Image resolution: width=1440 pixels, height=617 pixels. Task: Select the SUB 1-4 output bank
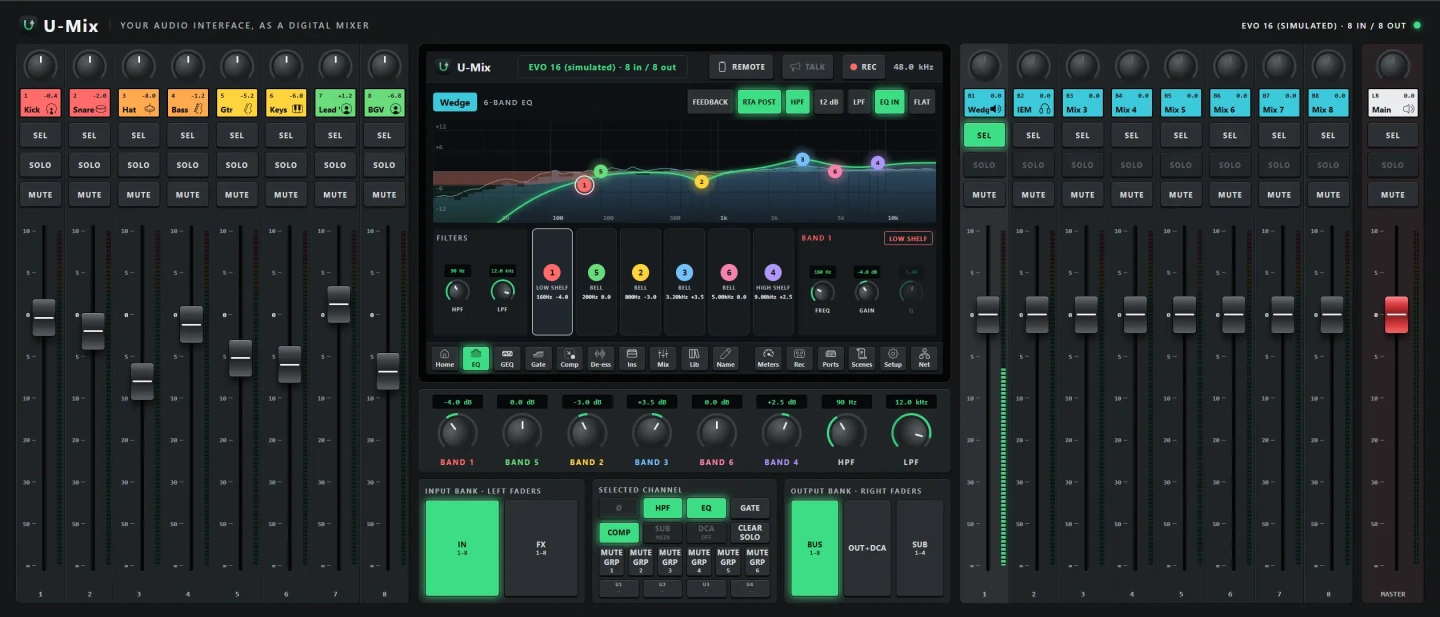click(x=919, y=548)
